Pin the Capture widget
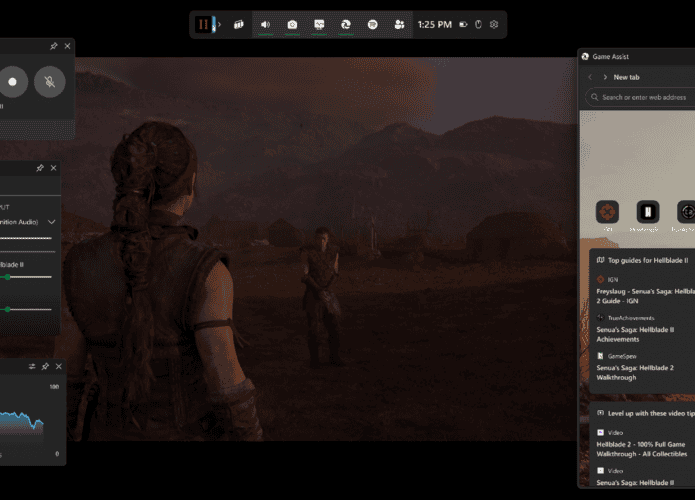The width and height of the screenshot is (695, 500). click(x=54, y=46)
